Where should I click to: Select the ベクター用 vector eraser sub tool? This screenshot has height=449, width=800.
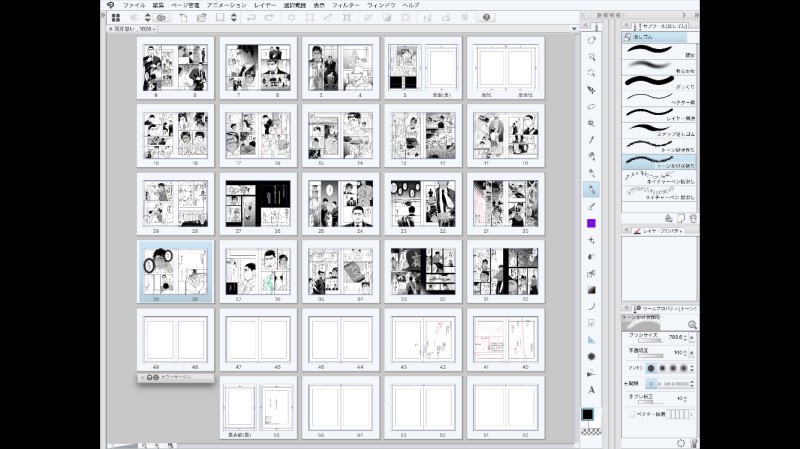click(659, 98)
